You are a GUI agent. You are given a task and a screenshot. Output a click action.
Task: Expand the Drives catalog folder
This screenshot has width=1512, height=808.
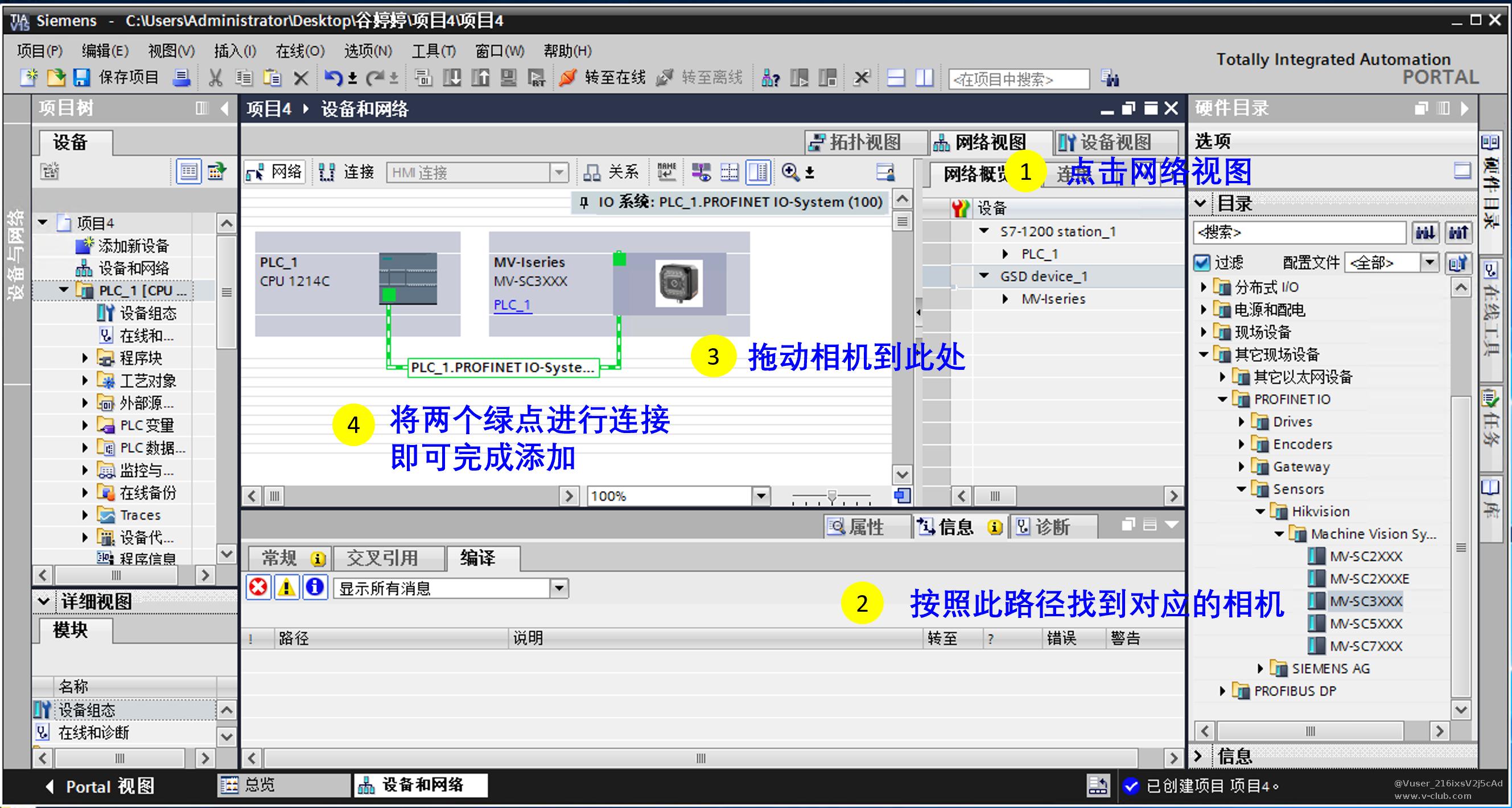1242,422
